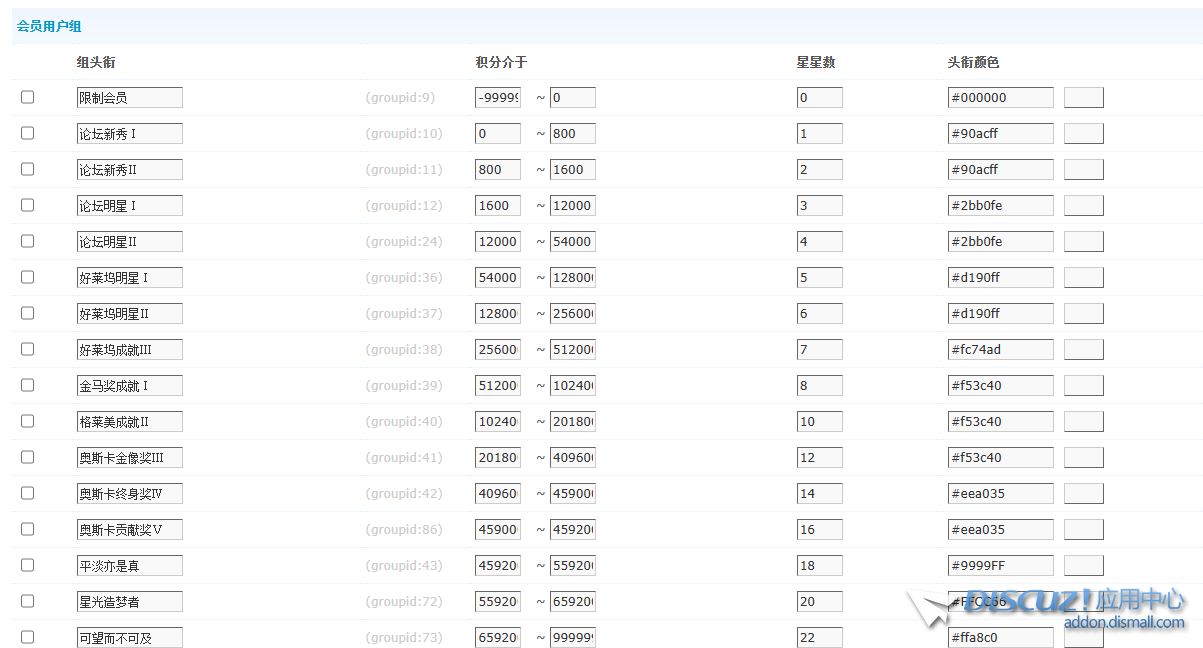1203x648 pixels.
Task: Enable the checkbox for 奥斯卡金像奖III
Action: 27,457
